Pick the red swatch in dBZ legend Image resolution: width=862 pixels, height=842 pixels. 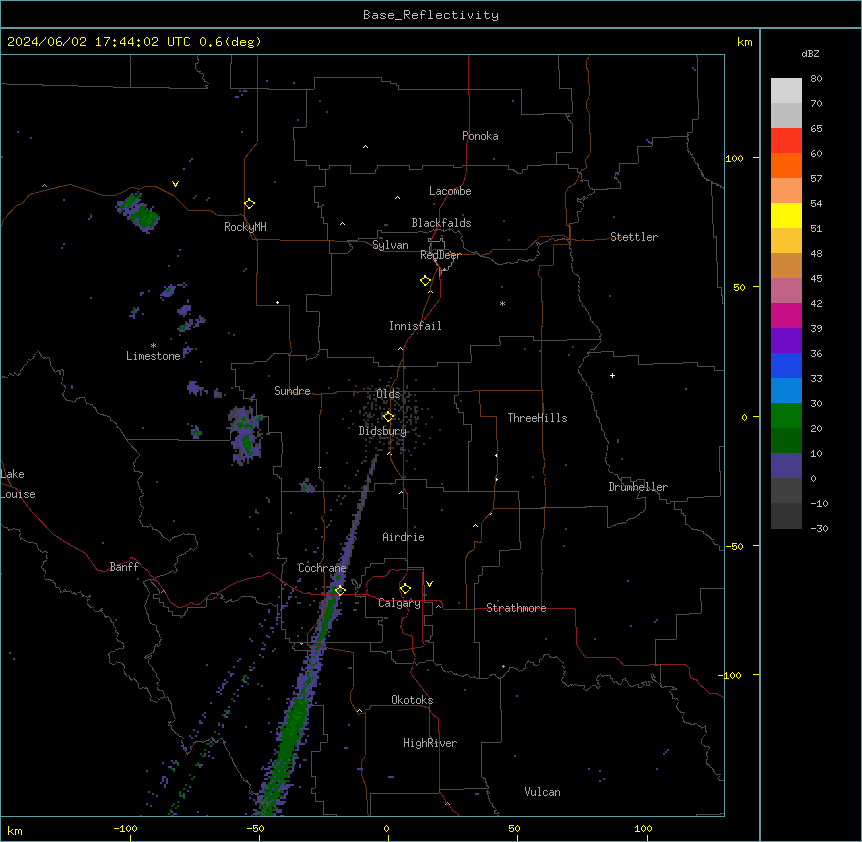(786, 140)
